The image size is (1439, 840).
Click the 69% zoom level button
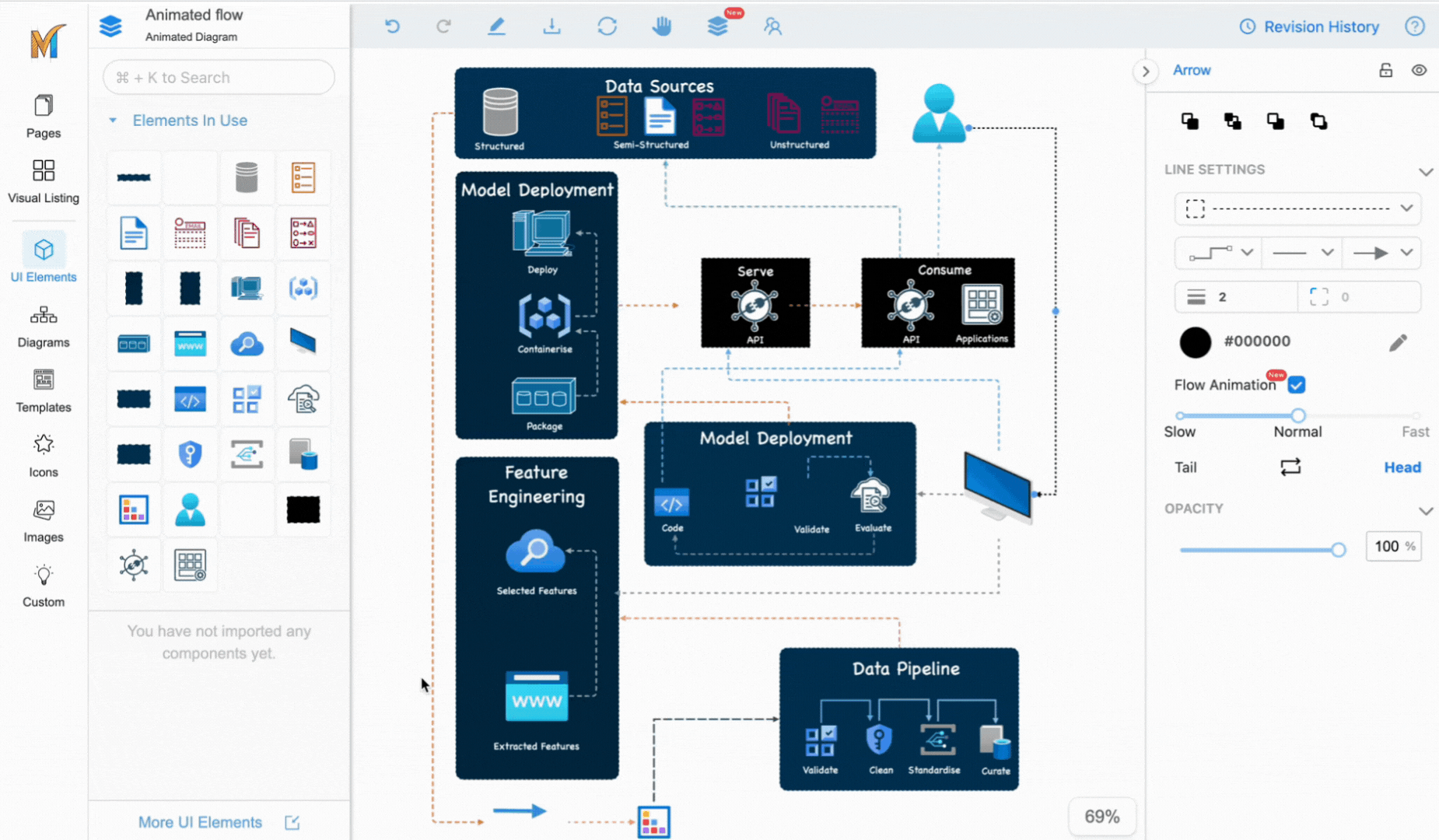(x=1102, y=817)
